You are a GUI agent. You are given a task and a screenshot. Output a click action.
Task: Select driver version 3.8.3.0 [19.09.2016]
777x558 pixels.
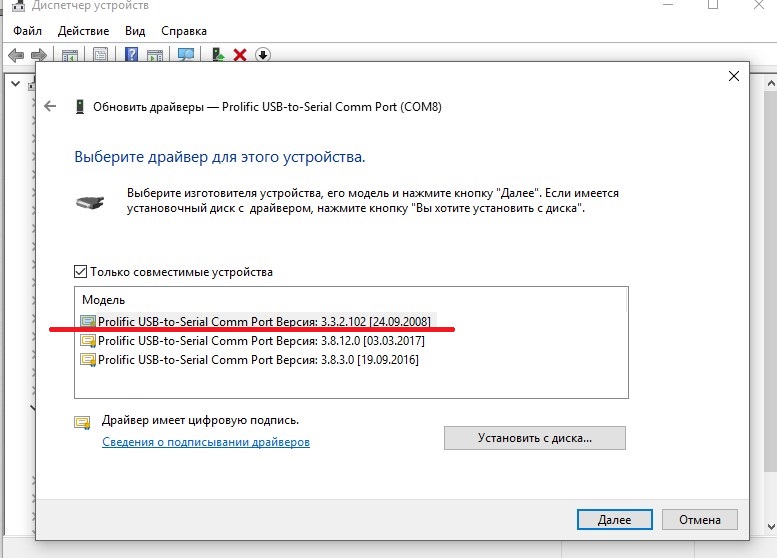point(250,360)
